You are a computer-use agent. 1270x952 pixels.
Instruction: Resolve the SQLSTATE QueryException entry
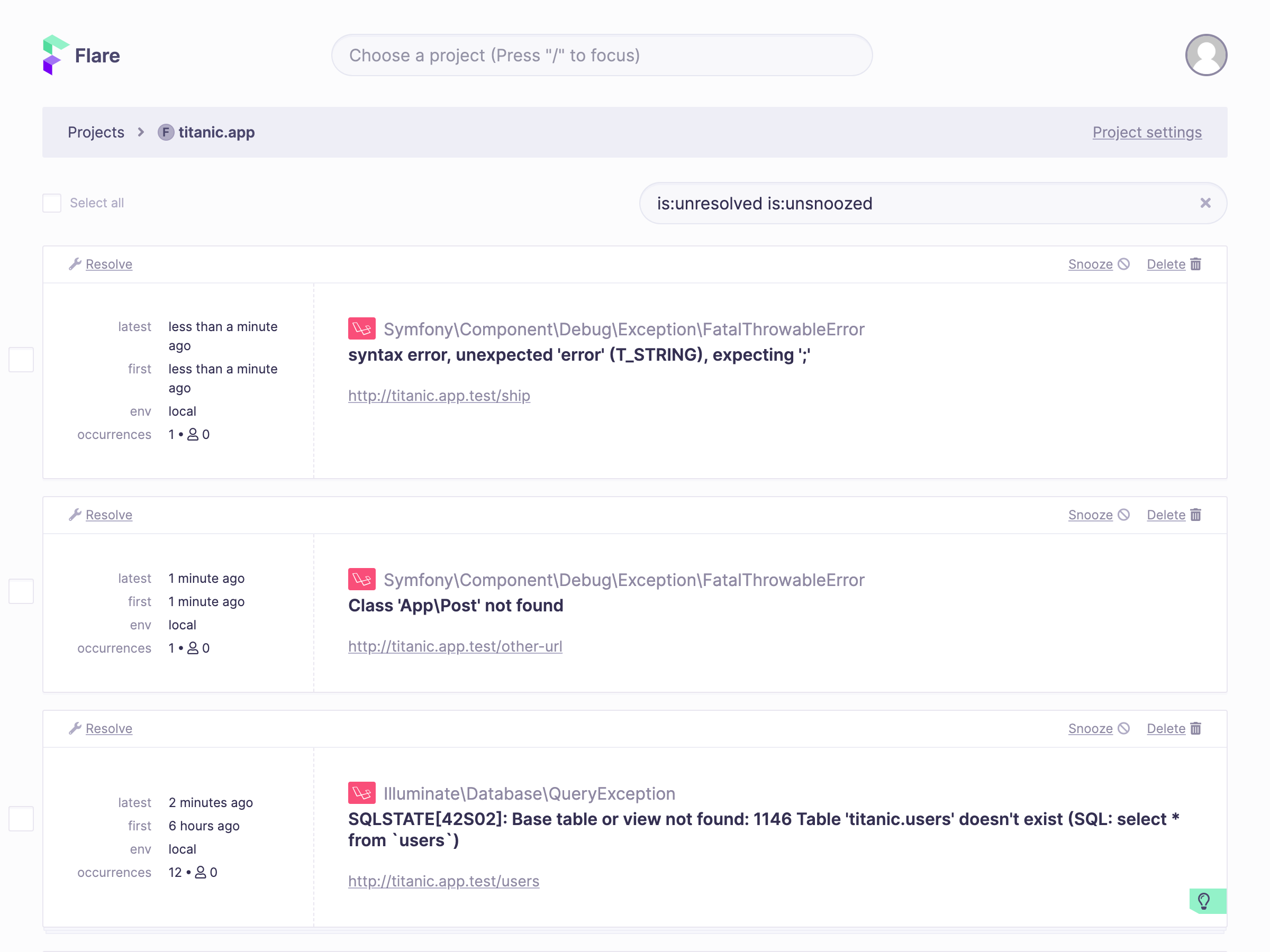[x=109, y=728]
